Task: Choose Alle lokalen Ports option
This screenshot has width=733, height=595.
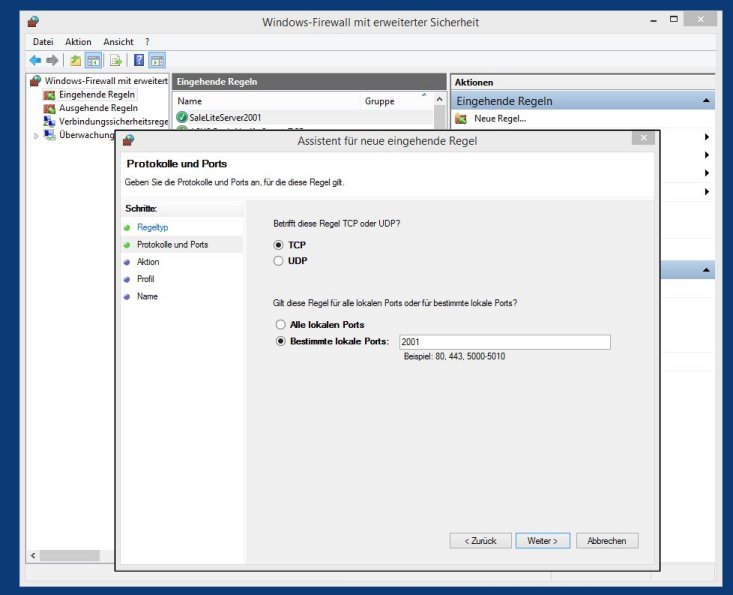Action: [280, 325]
